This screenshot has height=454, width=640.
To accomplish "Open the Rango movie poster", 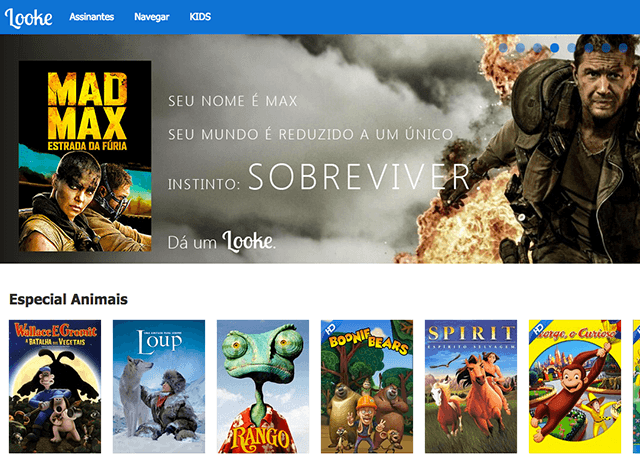I will [263, 386].
